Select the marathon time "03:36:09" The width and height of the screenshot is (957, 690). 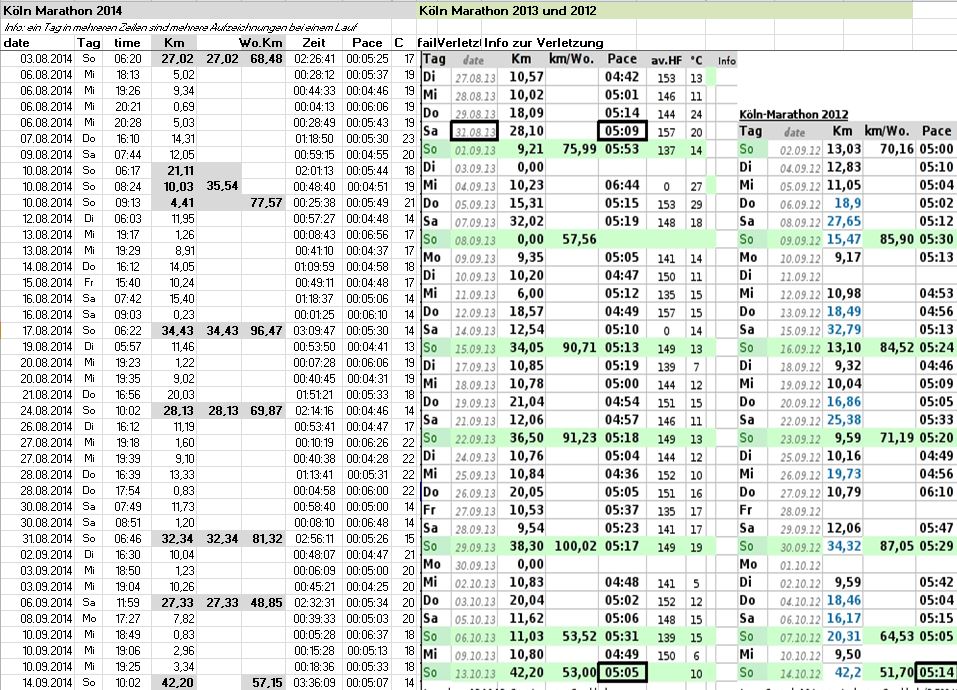[314, 682]
